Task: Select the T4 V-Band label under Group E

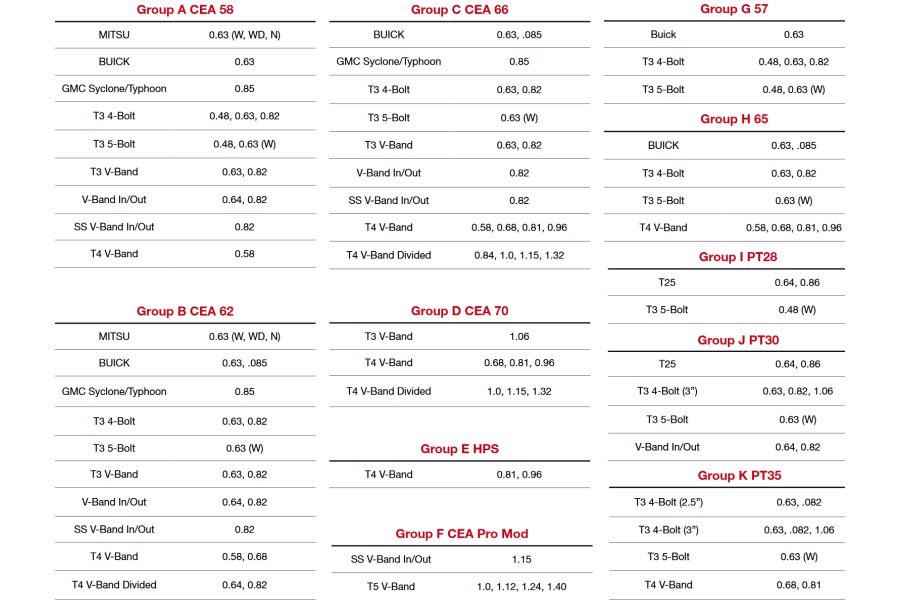Action: click(x=389, y=474)
